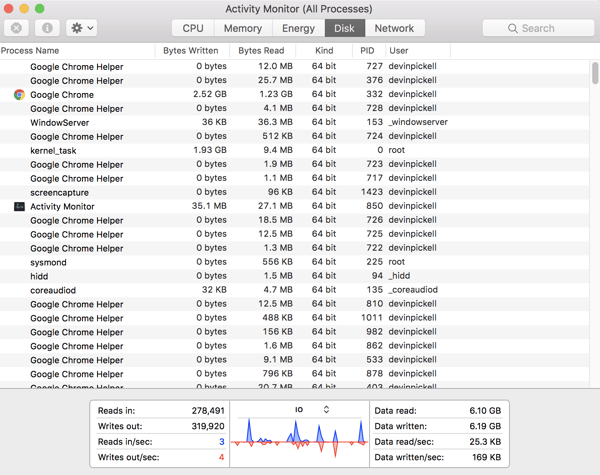The width and height of the screenshot is (600, 475).
Task: Click the green zoom window button
Action: (x=39, y=8)
